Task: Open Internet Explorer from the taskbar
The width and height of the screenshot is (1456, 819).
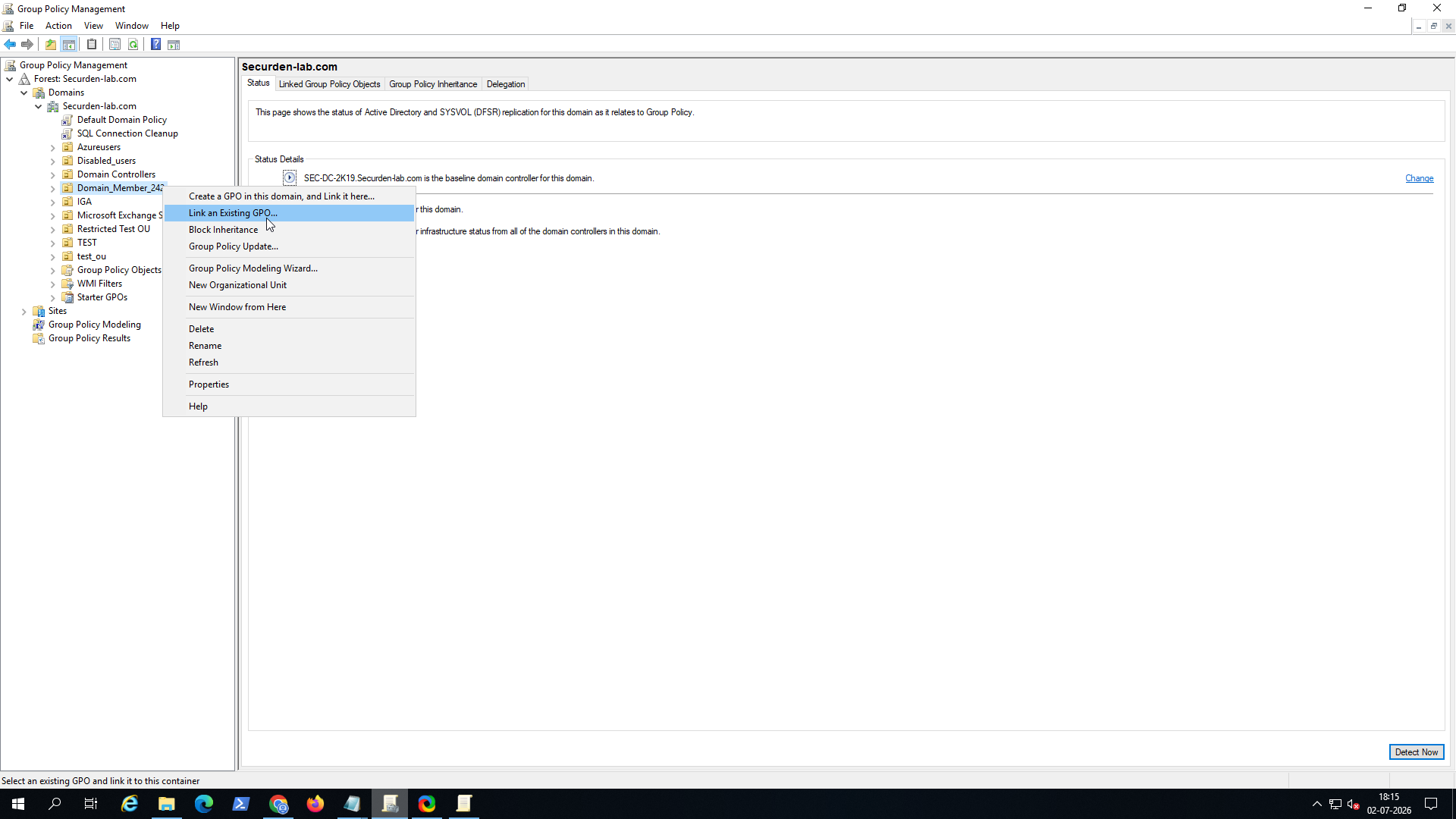Action: (x=130, y=804)
